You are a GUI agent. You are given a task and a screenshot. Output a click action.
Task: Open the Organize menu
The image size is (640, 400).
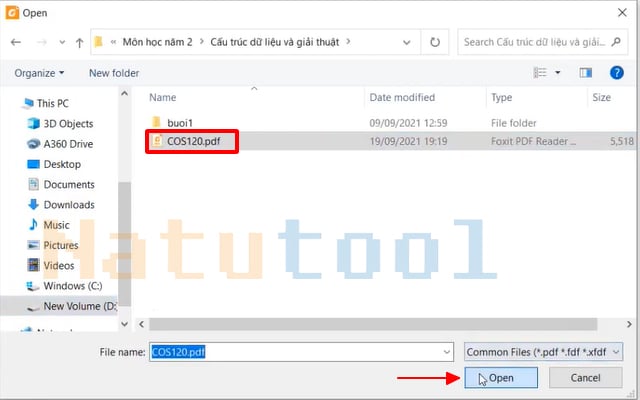coord(39,73)
